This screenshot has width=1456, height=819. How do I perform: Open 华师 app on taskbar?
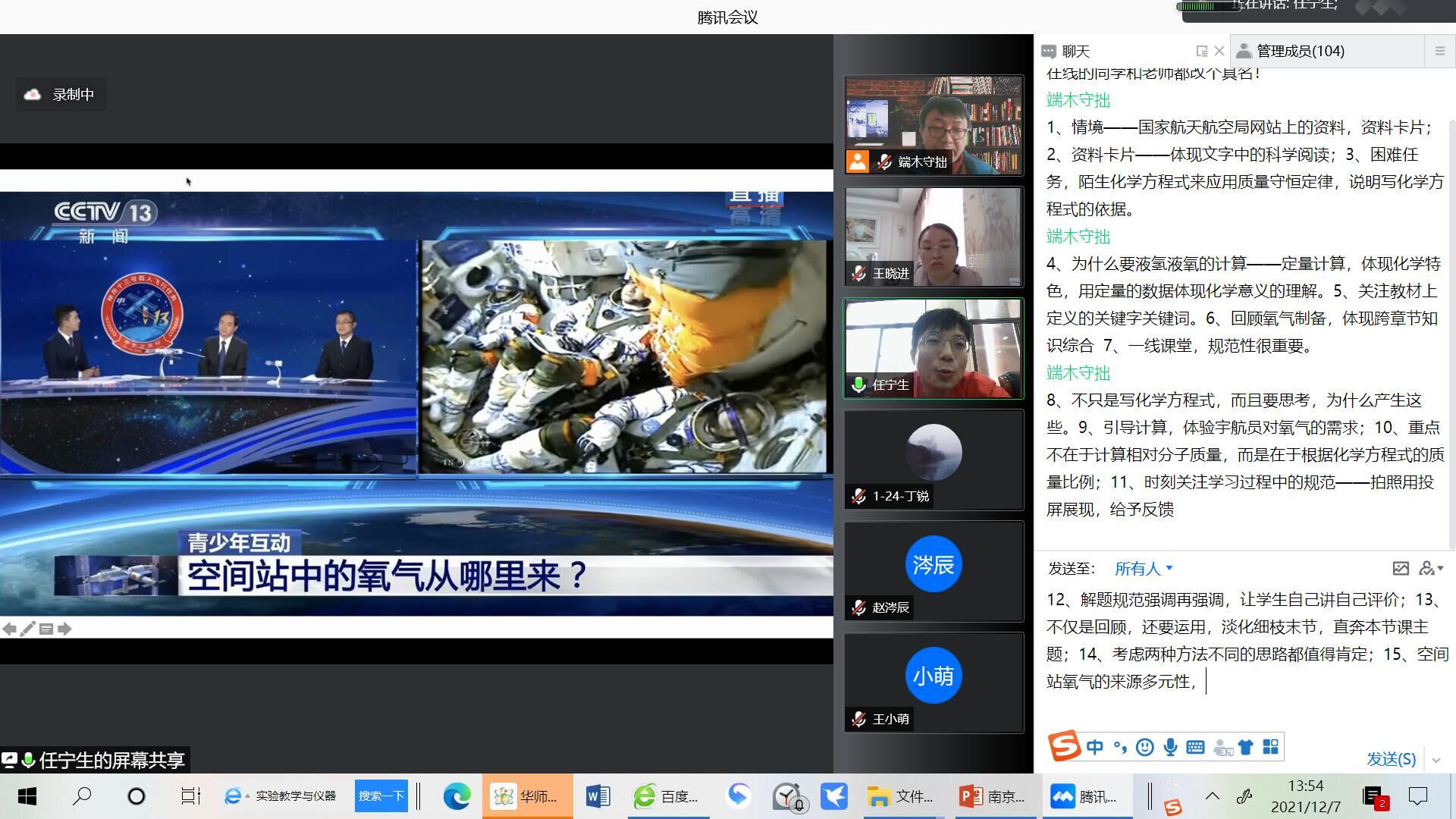(527, 796)
